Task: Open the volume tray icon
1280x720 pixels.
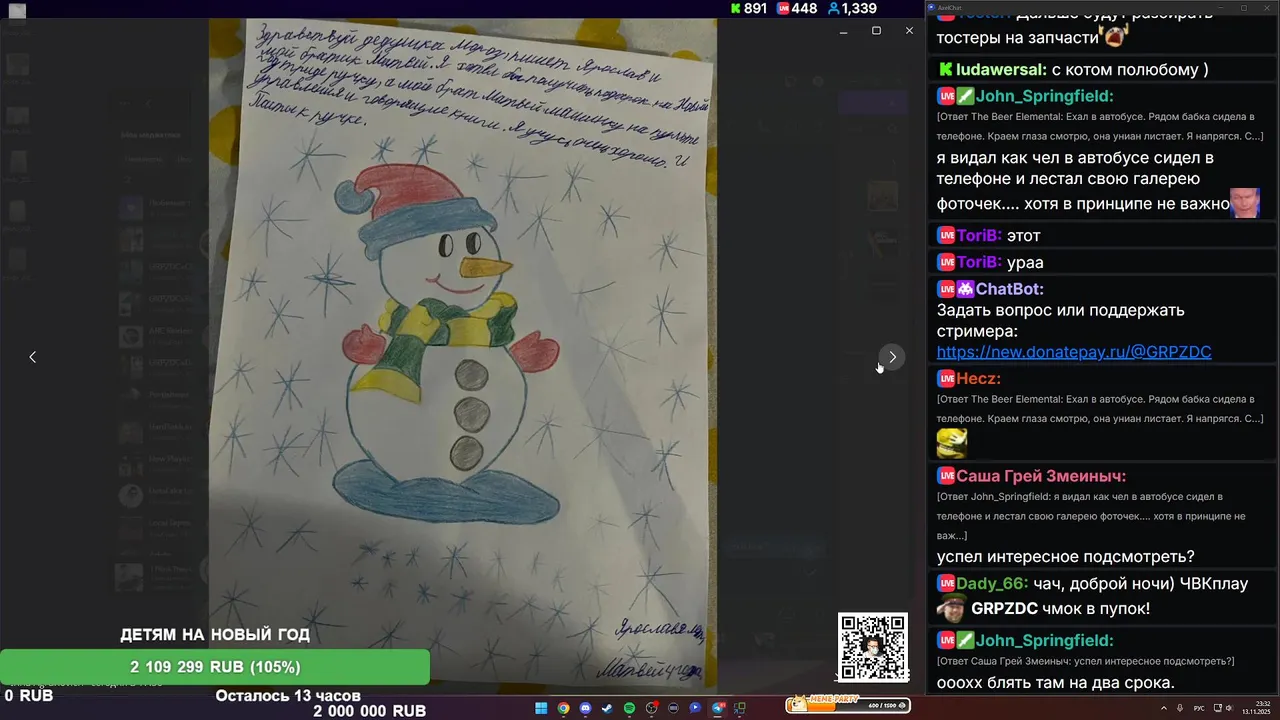Action: [x=1230, y=708]
